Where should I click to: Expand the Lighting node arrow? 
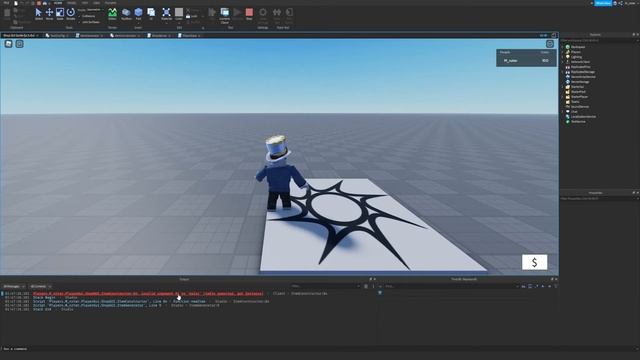click(x=562, y=57)
